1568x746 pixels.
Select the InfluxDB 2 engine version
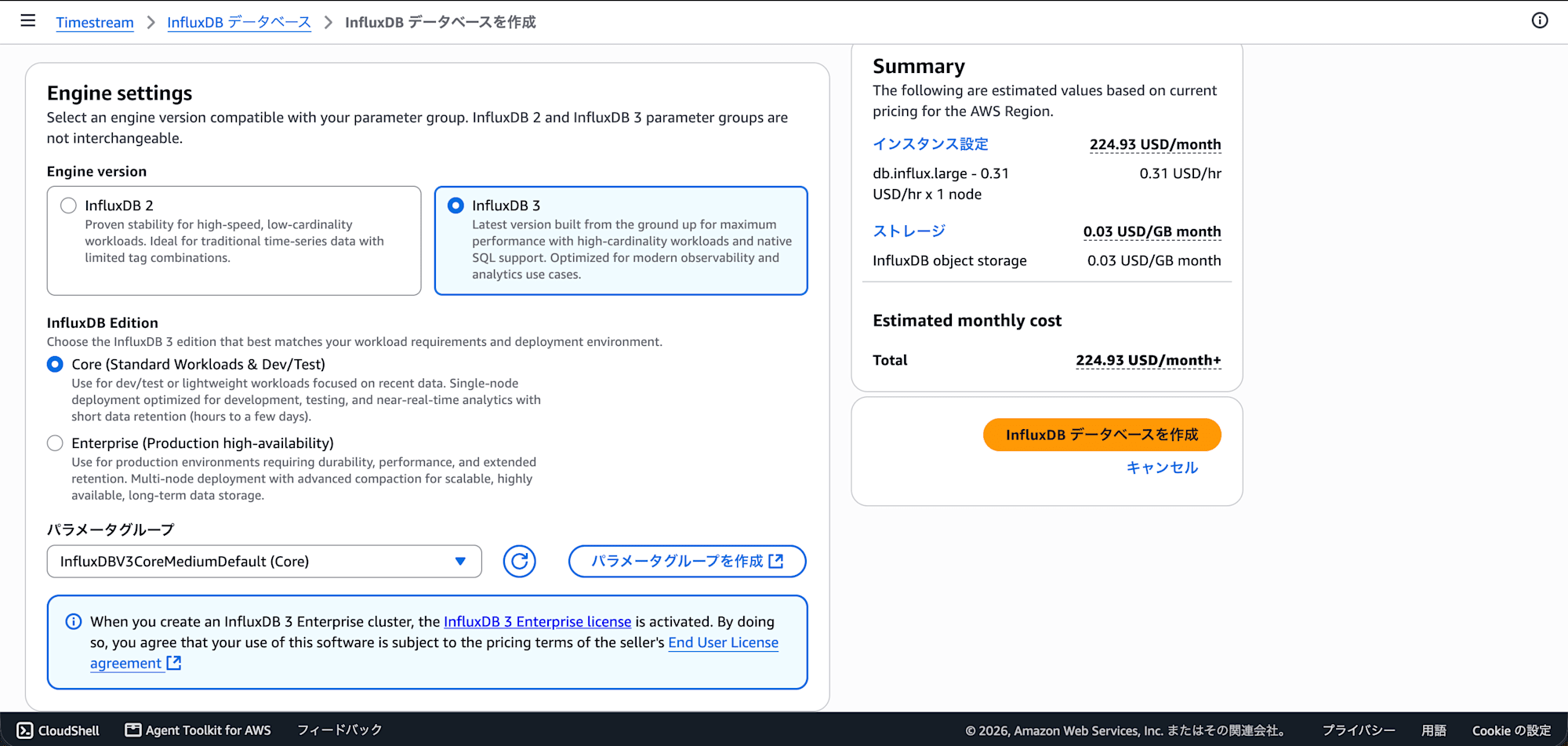point(69,206)
